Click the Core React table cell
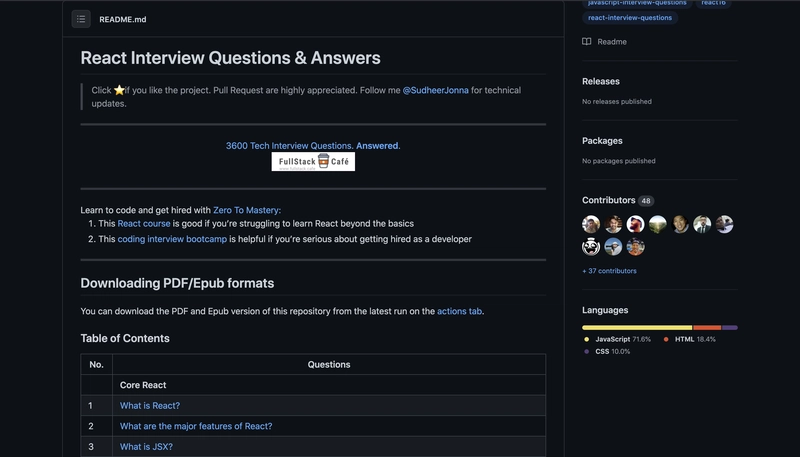800x457 pixels. click(x=329, y=385)
